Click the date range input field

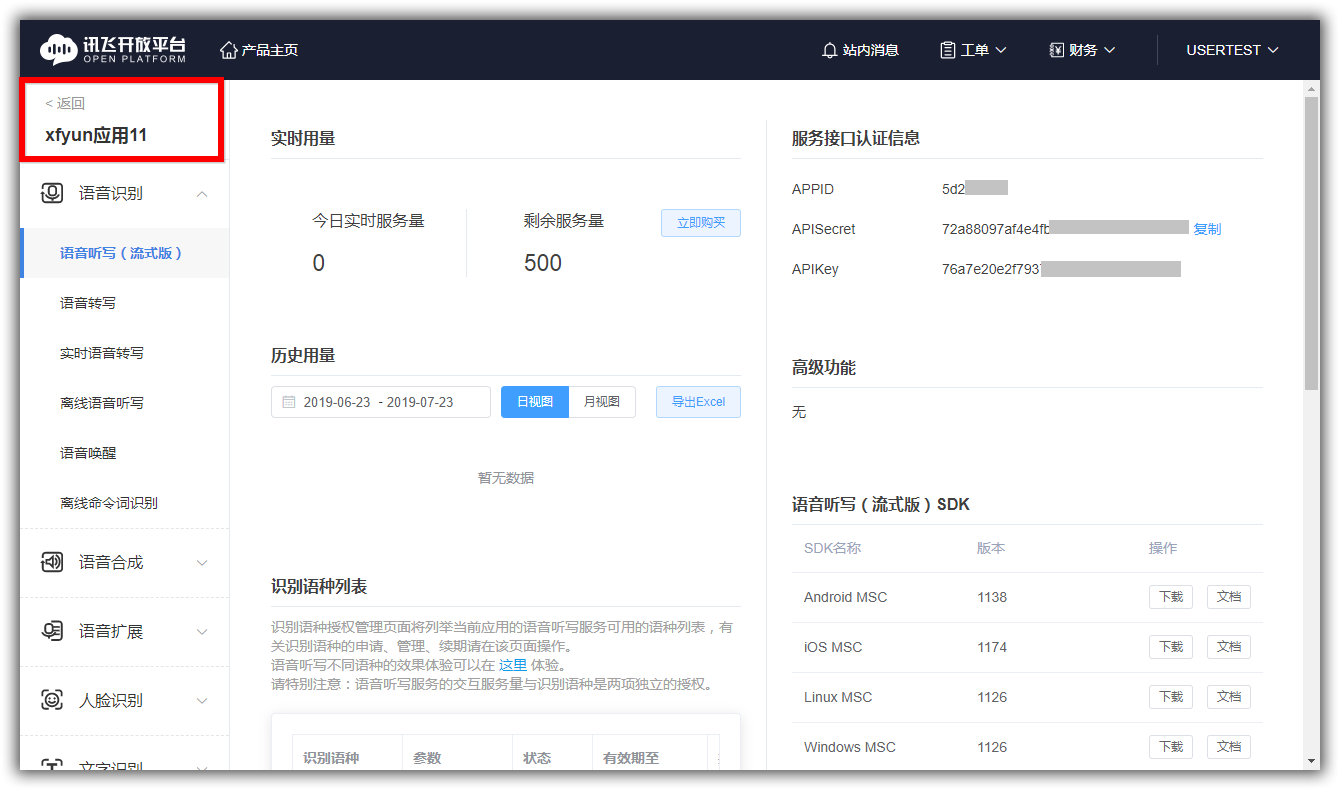click(x=381, y=402)
